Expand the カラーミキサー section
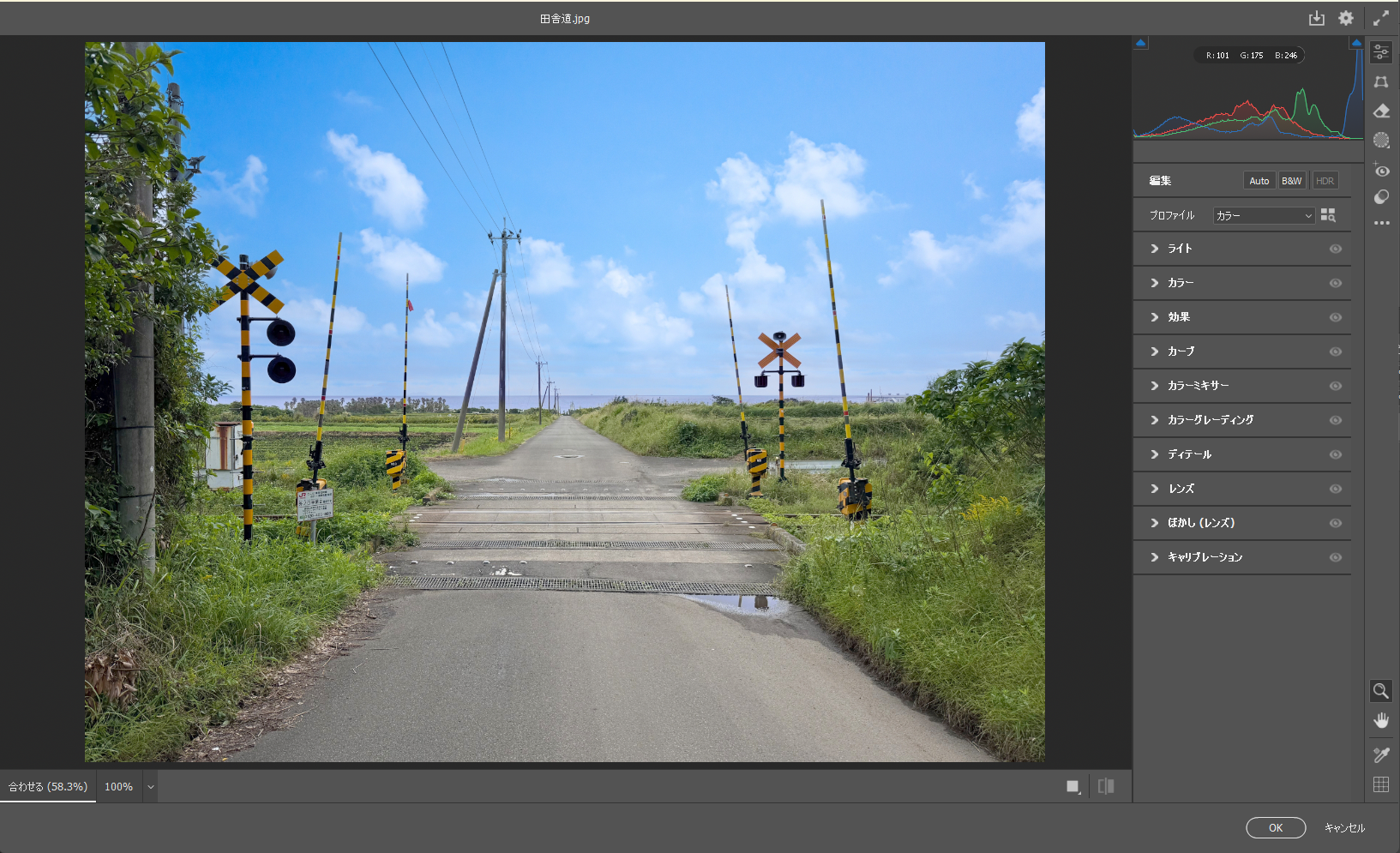 tap(1198, 386)
